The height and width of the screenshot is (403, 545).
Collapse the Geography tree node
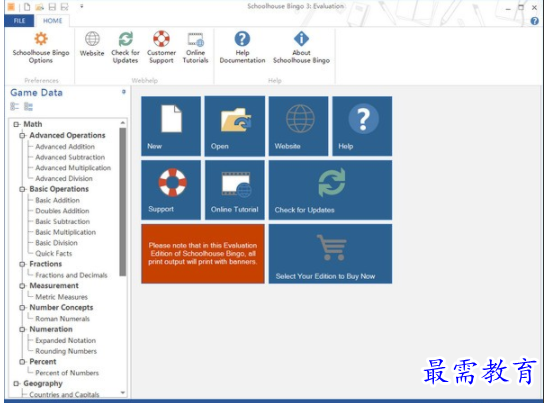tap(16, 384)
